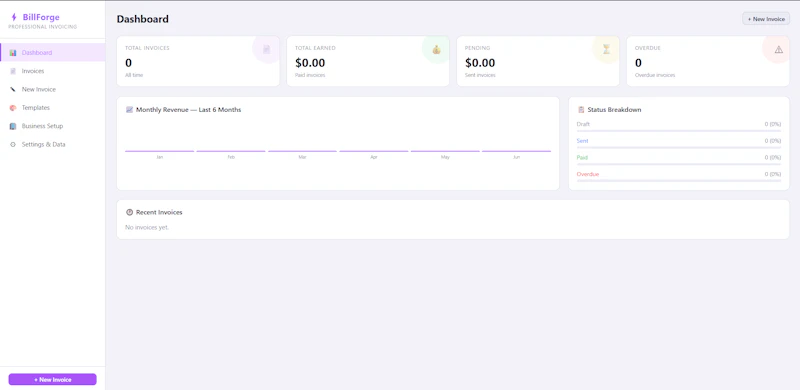Click the Settings & Data gear icon
The height and width of the screenshot is (390, 800).
click(x=13, y=144)
